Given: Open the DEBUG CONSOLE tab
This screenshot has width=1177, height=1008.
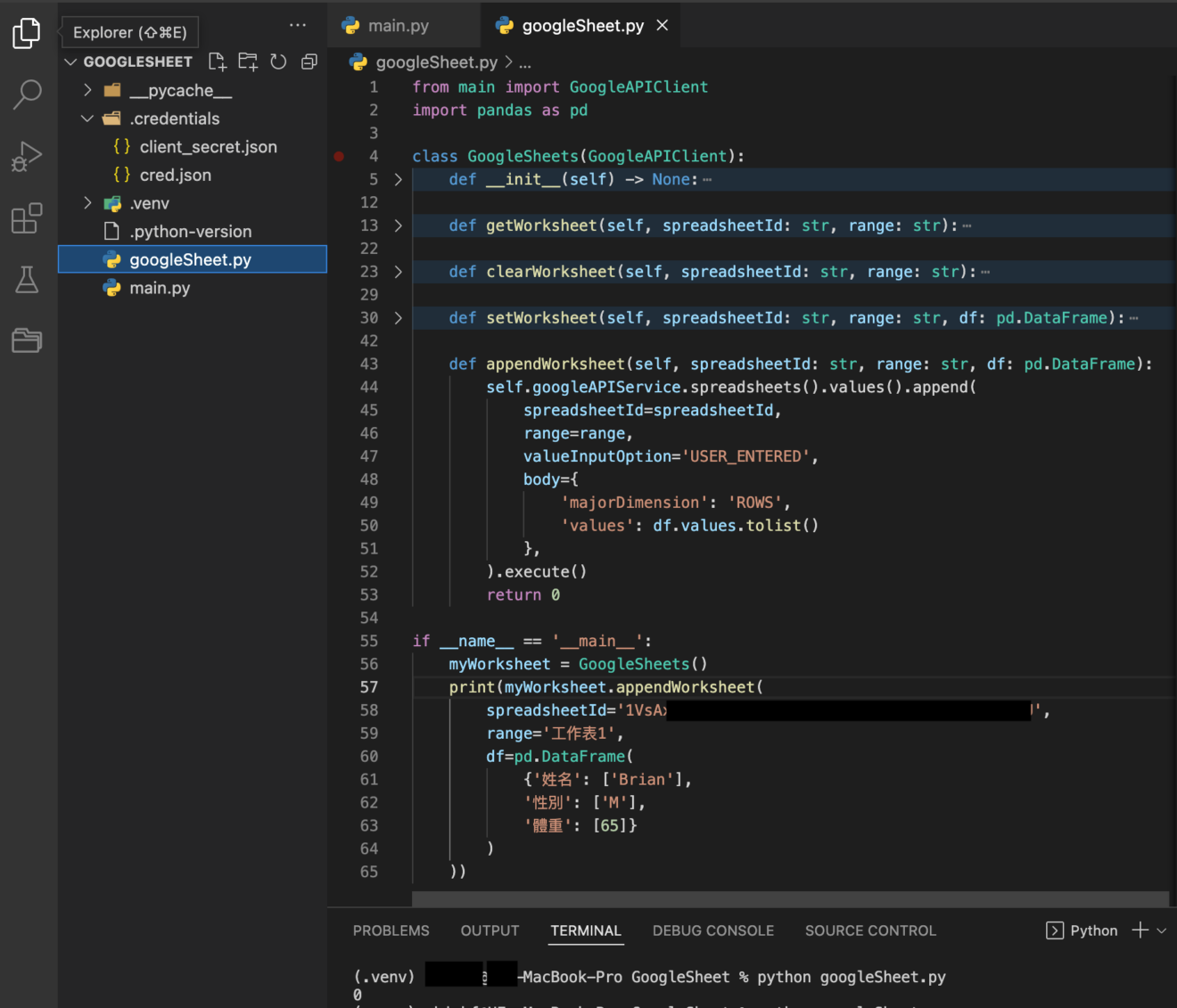Looking at the screenshot, I should pyautogui.click(x=712, y=930).
